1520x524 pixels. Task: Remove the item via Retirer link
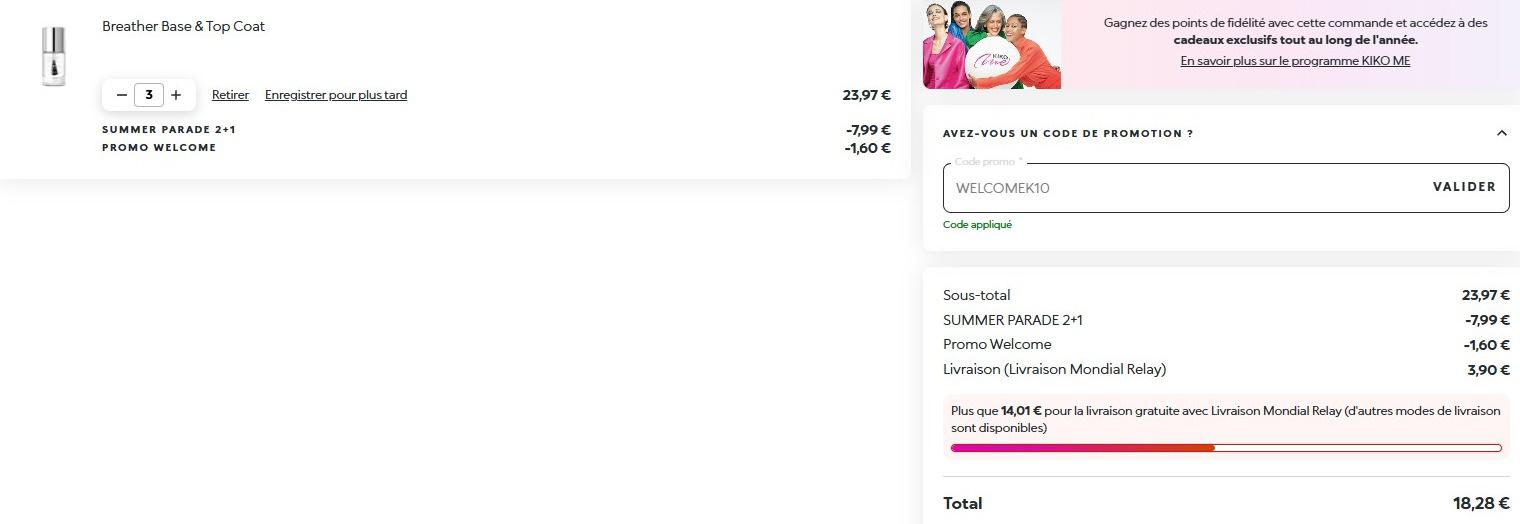pos(230,95)
